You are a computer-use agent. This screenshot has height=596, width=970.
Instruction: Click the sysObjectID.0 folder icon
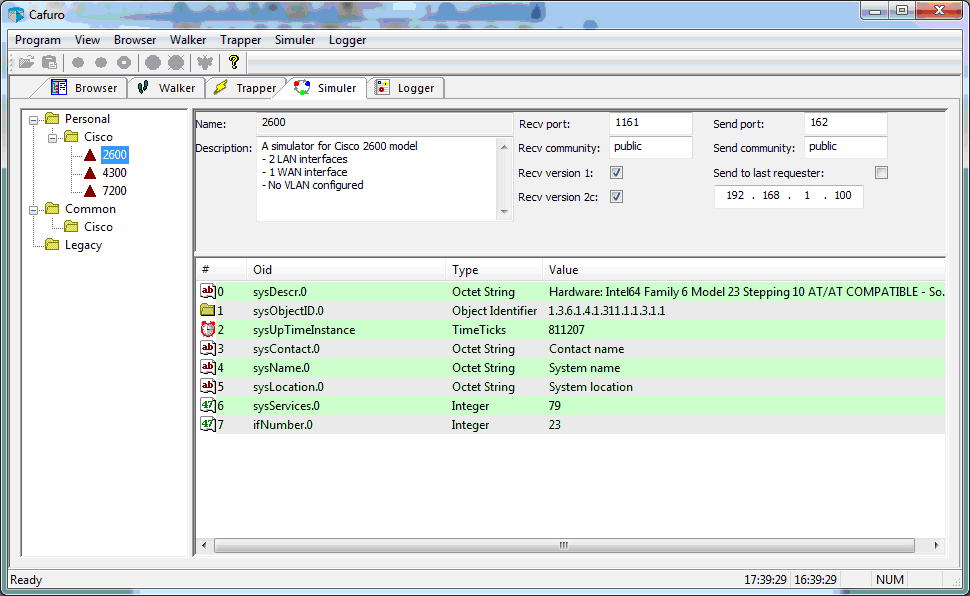[x=208, y=311]
